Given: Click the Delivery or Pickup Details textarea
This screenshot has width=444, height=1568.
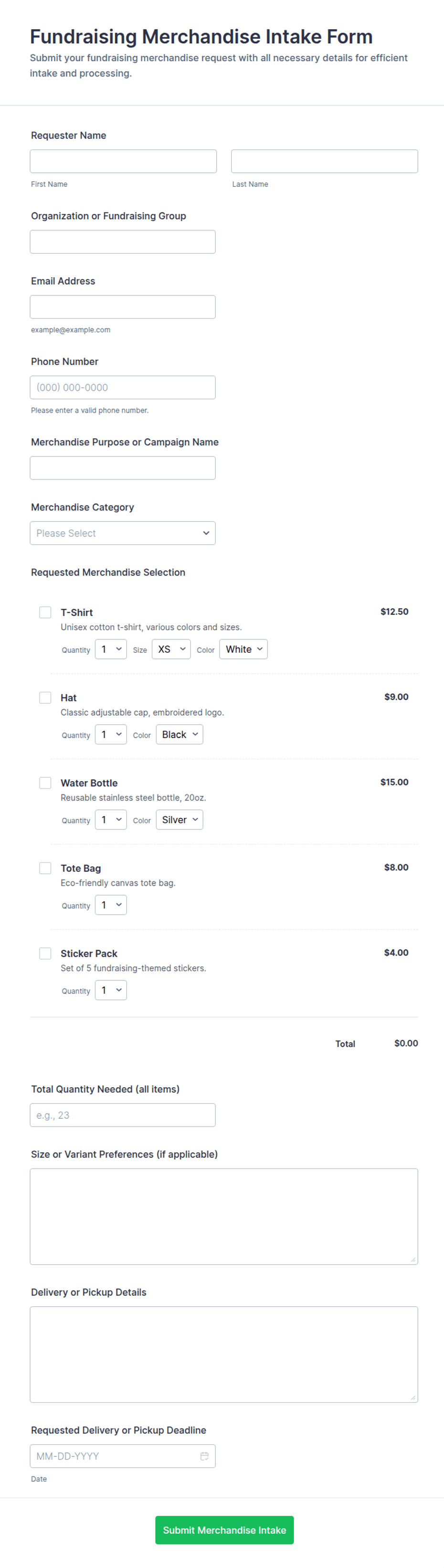Looking at the screenshot, I should coord(224,1354).
